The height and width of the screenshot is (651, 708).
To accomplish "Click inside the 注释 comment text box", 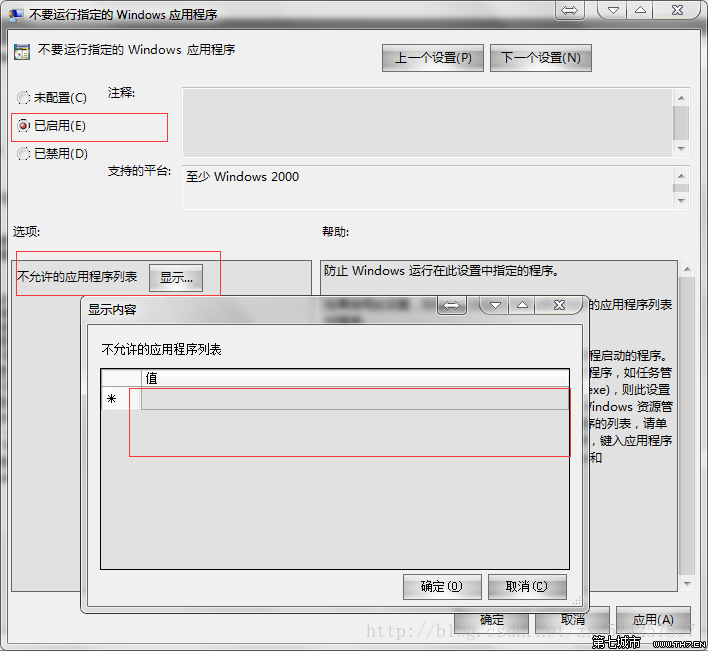I will coord(427,123).
